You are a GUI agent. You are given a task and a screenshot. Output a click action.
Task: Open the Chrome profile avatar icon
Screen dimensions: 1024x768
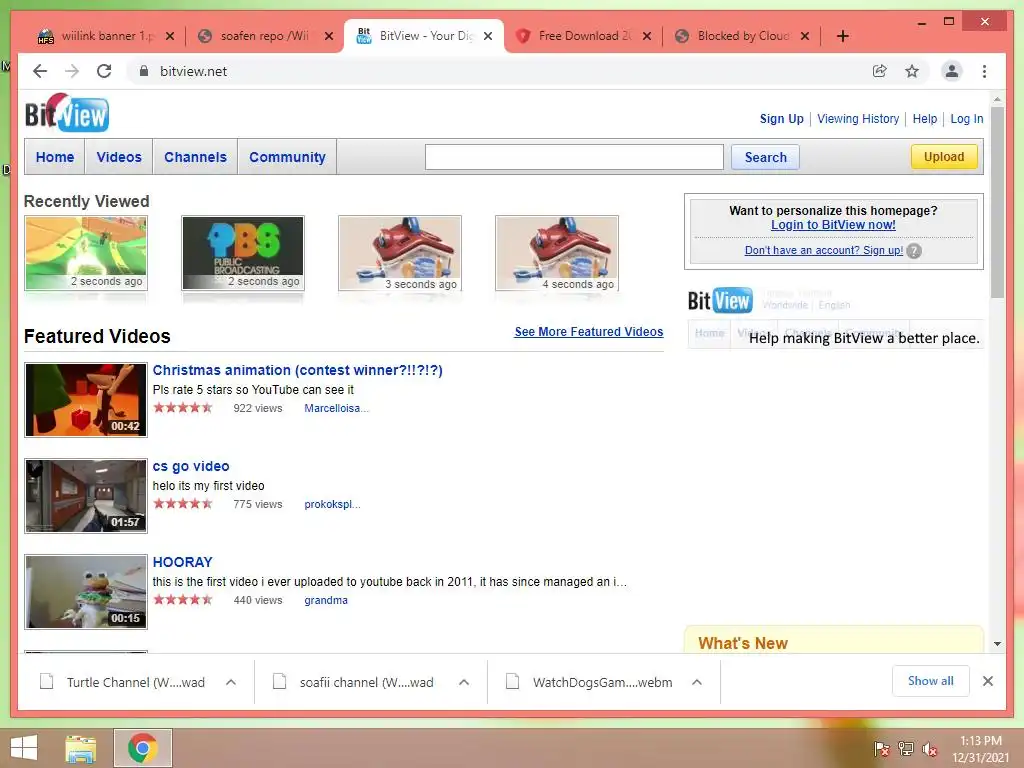(952, 71)
